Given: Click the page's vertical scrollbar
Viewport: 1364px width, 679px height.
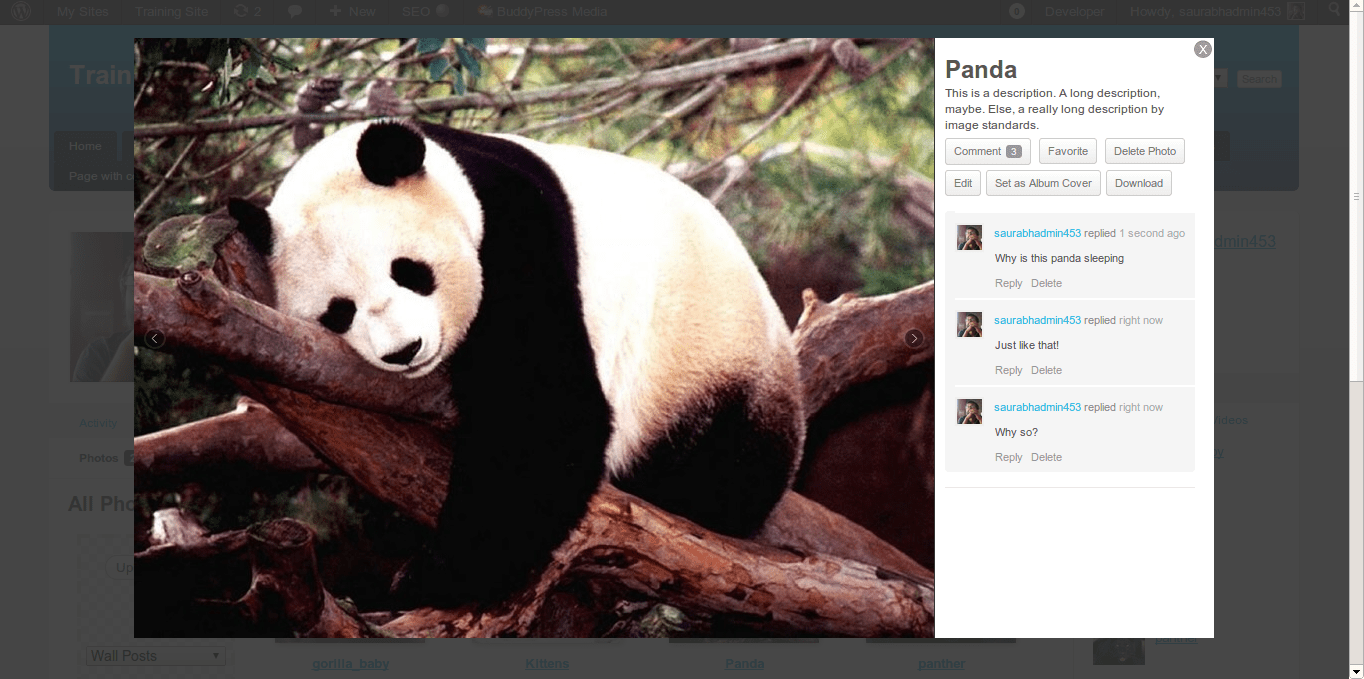Looking at the screenshot, I should click(1356, 195).
